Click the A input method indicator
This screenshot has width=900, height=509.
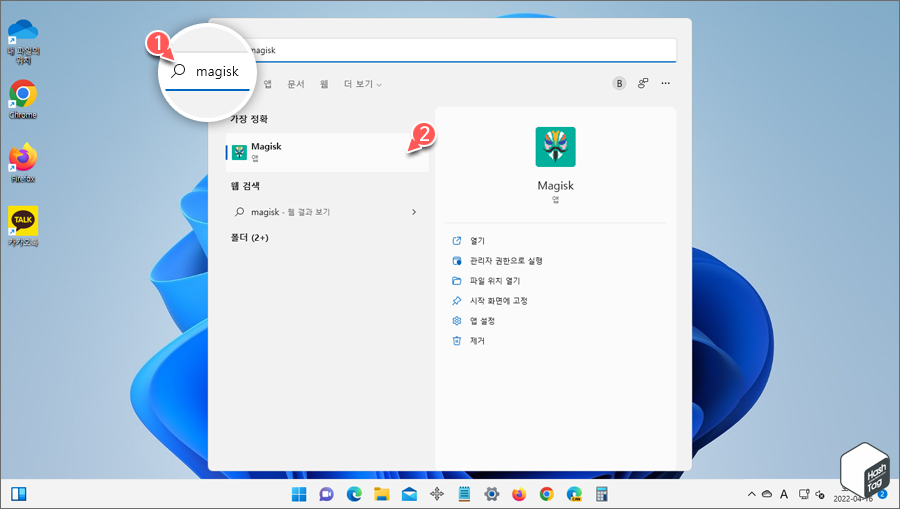[784, 494]
